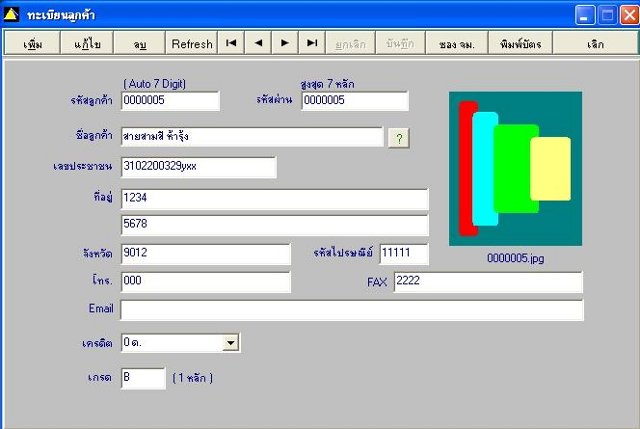Click the พิมพ์บัตร (print card) button
Image resolution: width=640 pixels, height=429 pixels.
point(520,43)
